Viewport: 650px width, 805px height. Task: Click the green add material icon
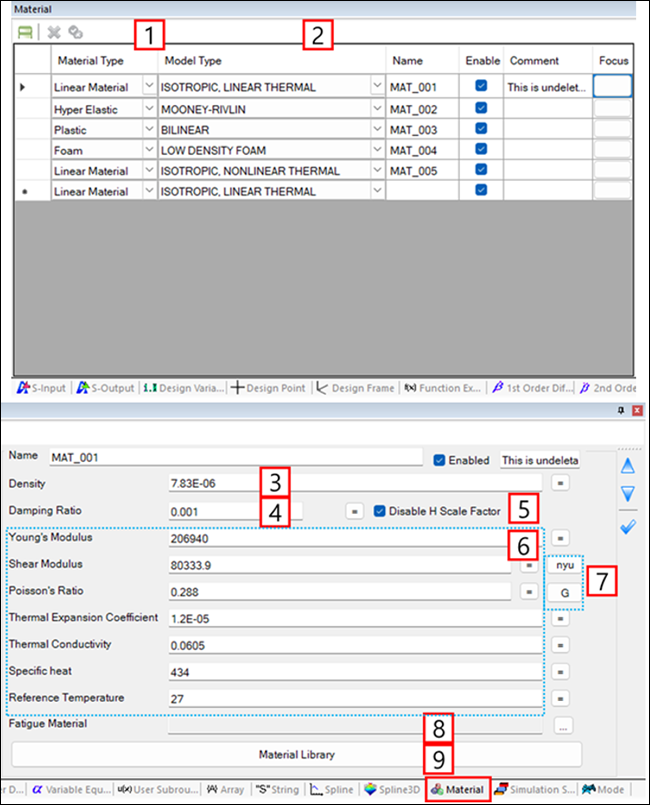(x=25, y=32)
